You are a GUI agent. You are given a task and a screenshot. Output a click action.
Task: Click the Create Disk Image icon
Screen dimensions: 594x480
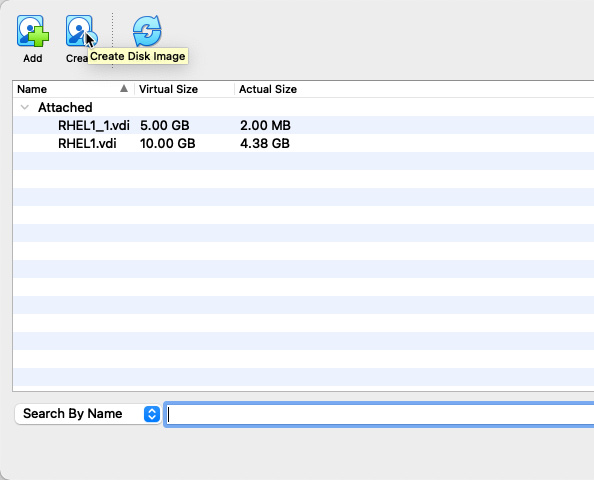[80, 31]
